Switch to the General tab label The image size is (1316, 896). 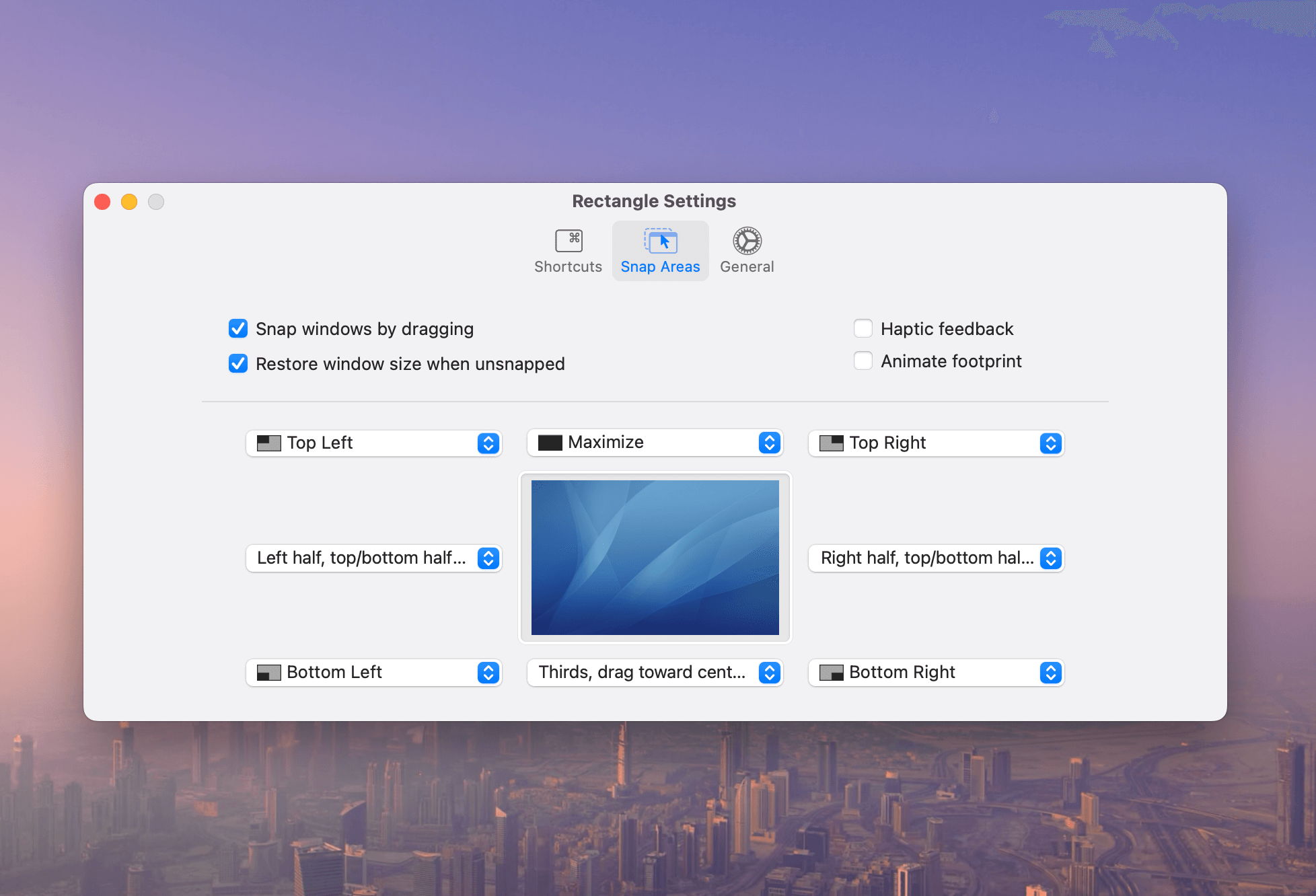point(747,267)
